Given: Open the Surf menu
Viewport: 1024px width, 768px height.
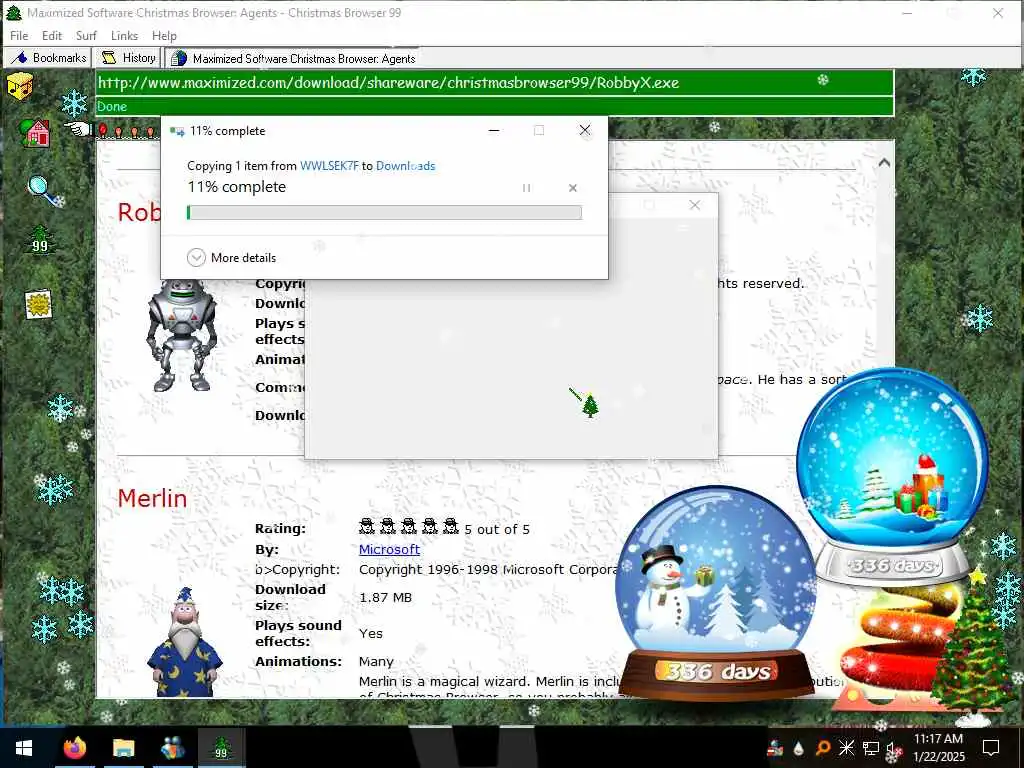Looking at the screenshot, I should click(x=86, y=36).
